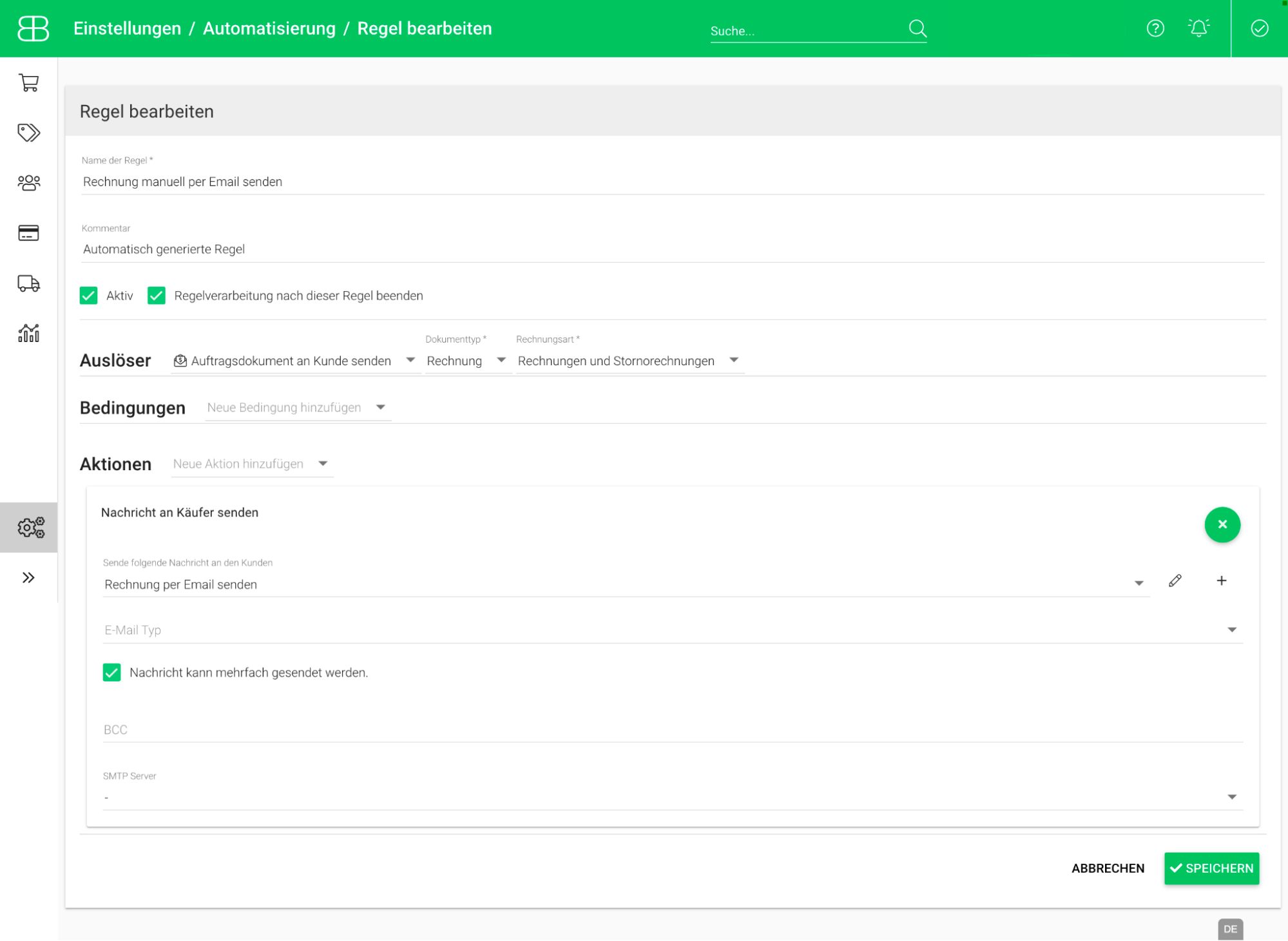This screenshot has height=941, width=1288.
Task: Remove the Nachricht an Käufer senden action
Action: point(1222,525)
